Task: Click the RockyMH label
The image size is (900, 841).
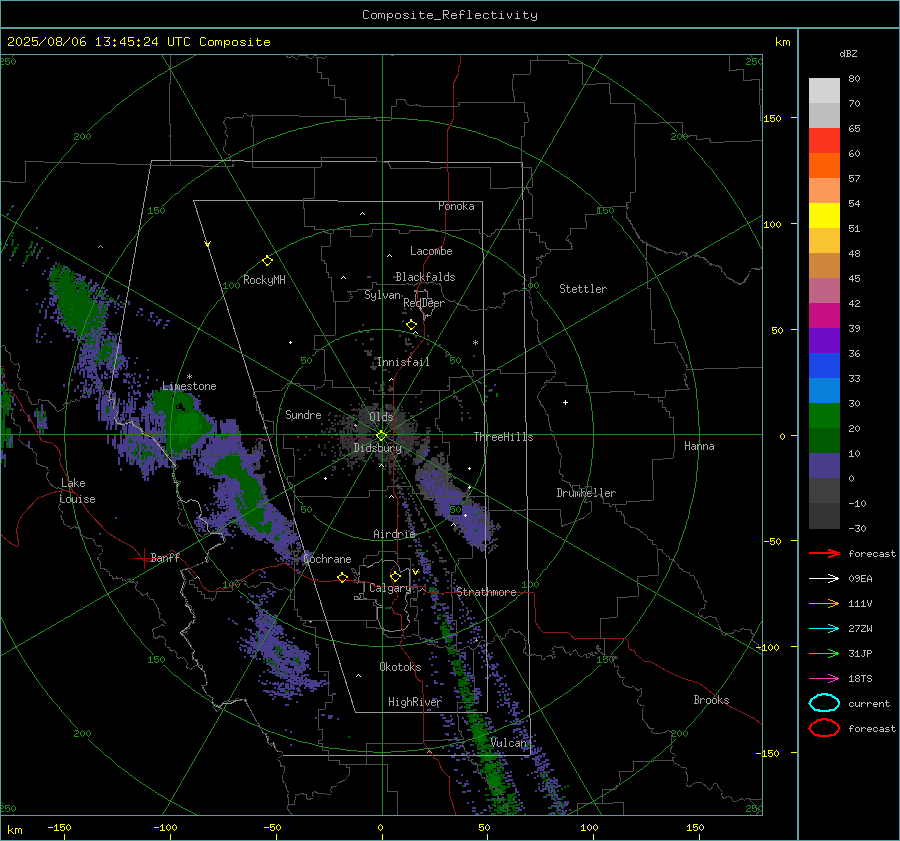Action: tap(264, 280)
